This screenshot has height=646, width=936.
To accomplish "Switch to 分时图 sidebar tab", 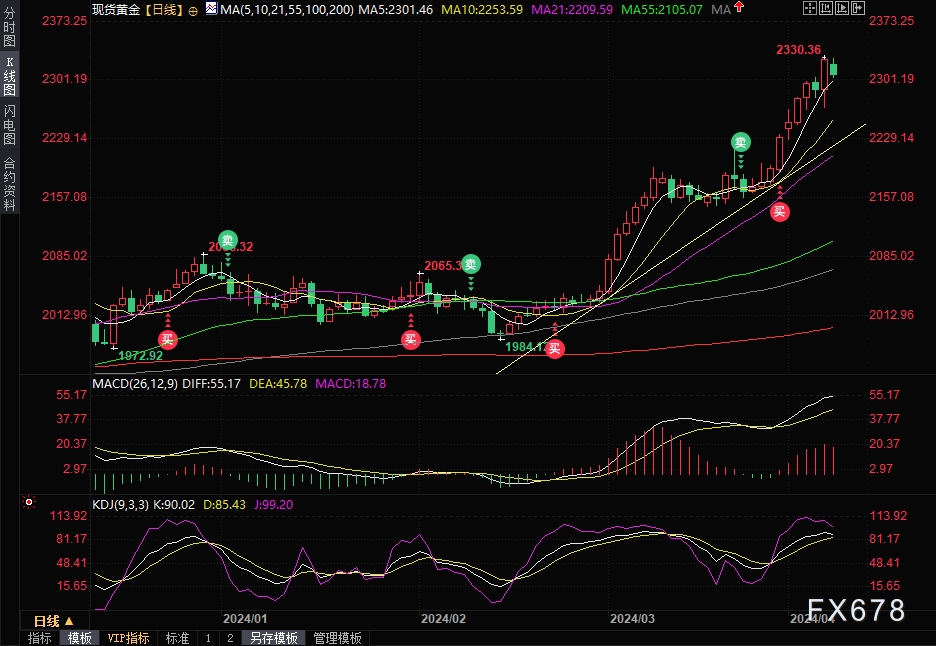I will tap(10, 27).
